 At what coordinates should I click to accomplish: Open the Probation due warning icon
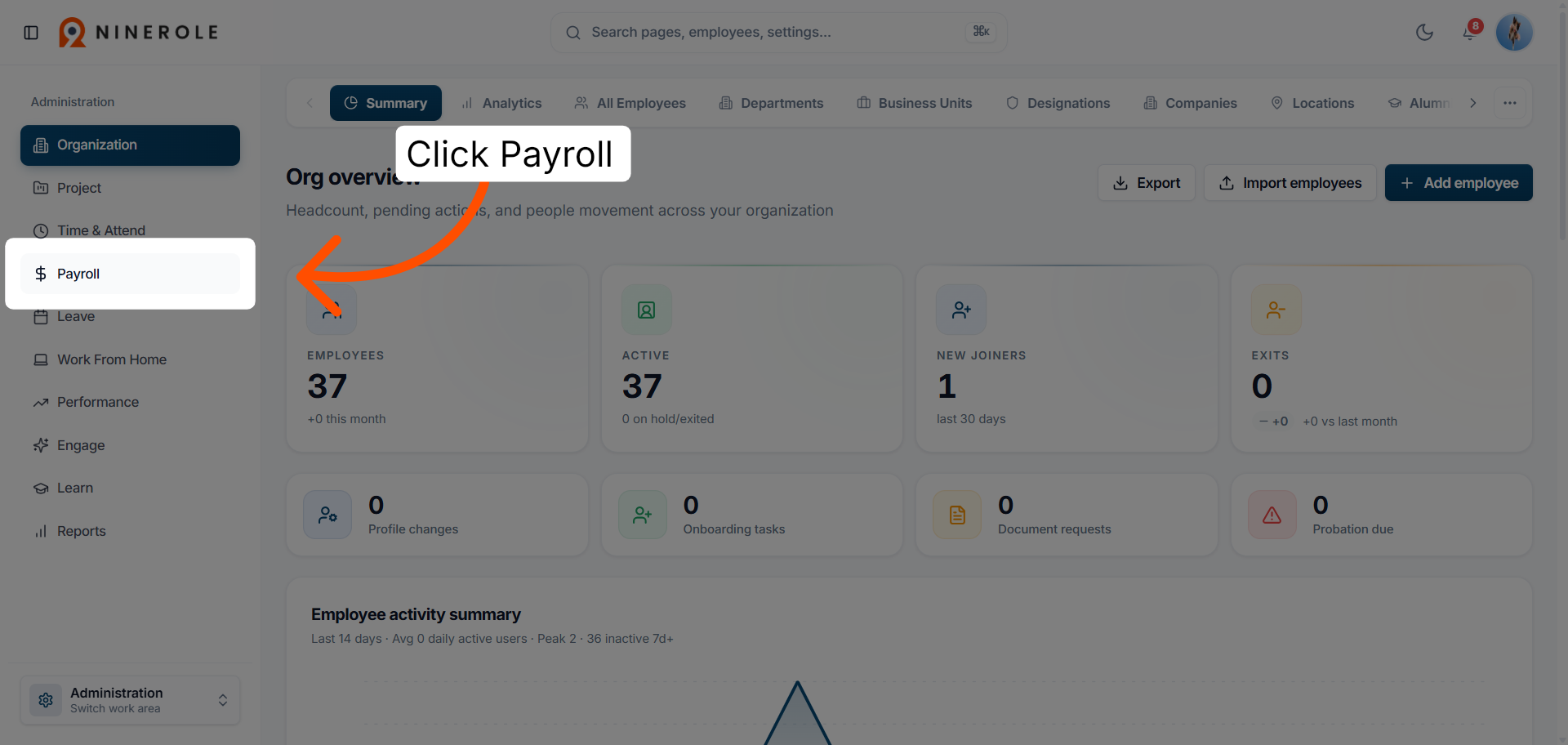tap(1272, 515)
